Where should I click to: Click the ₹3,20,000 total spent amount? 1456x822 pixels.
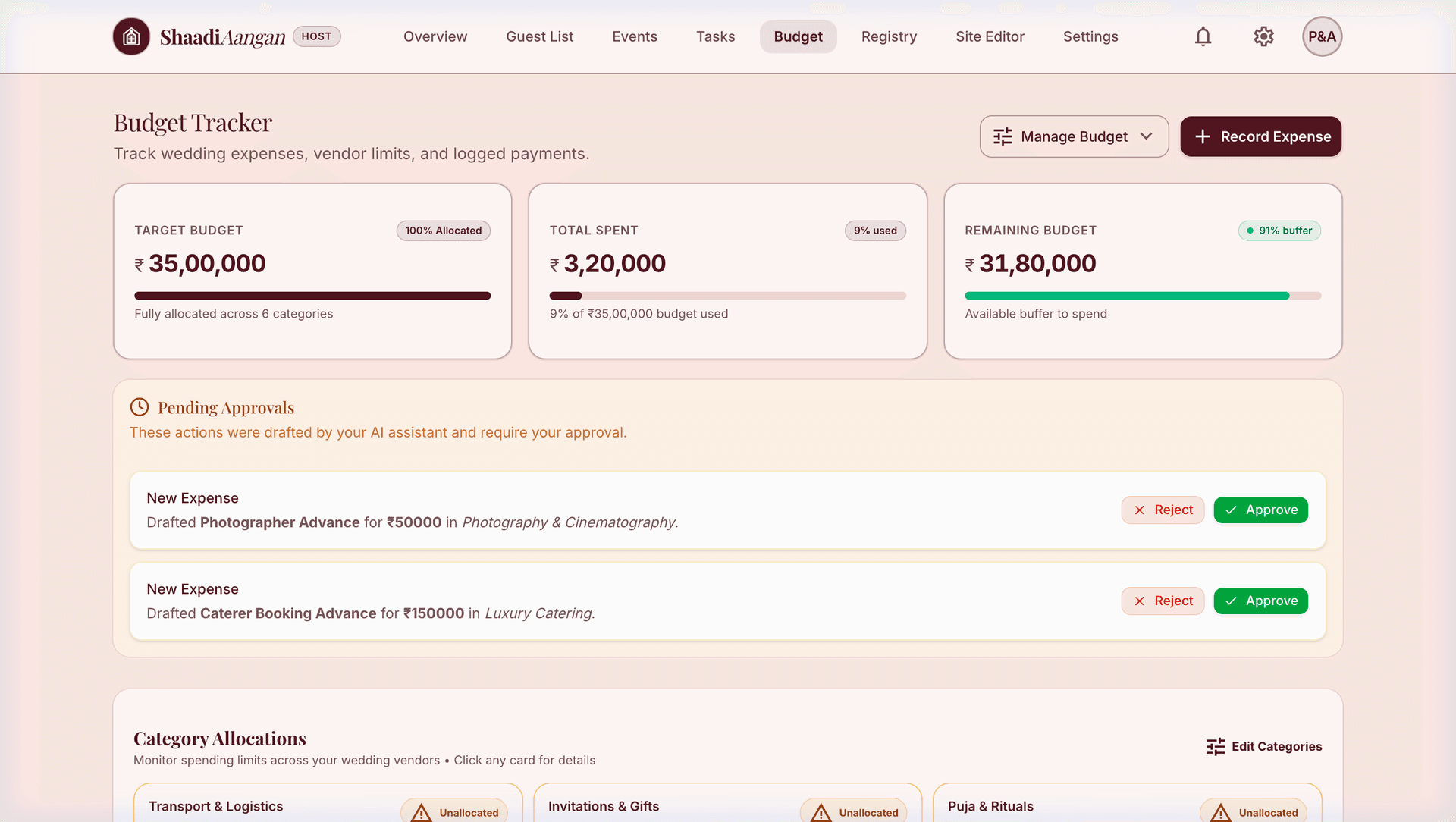tap(607, 264)
